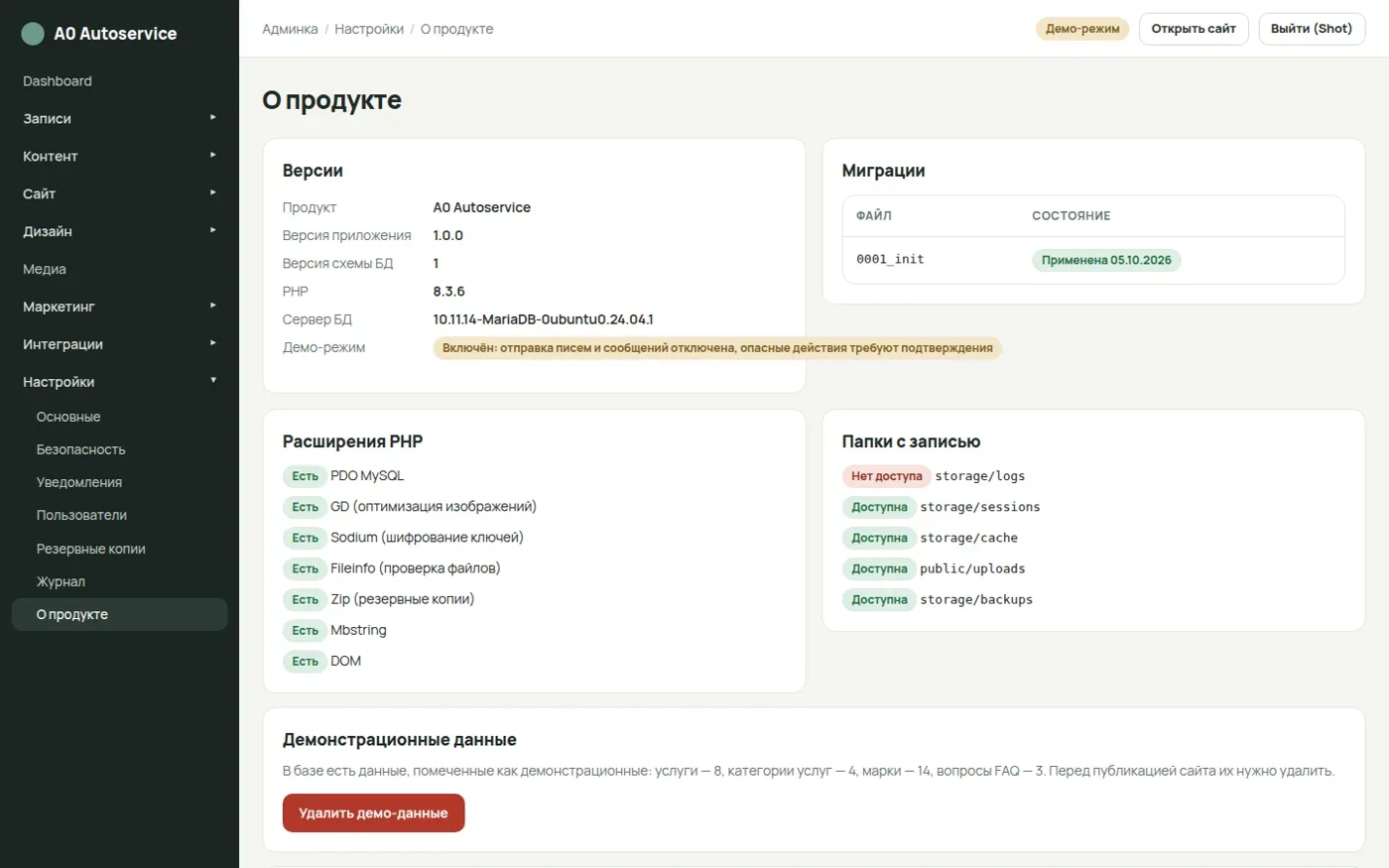Click the app version value 1.0.0

[447, 235]
